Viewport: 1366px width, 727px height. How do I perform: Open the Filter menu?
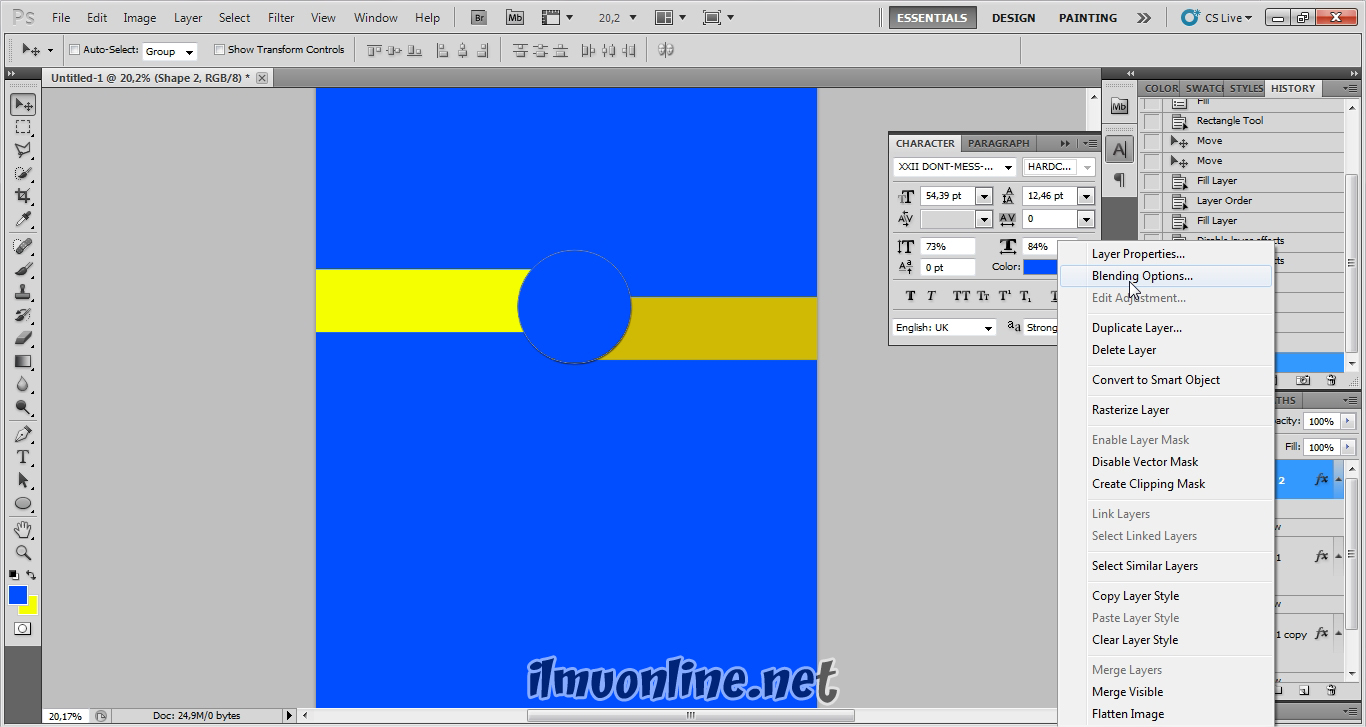tap(281, 17)
